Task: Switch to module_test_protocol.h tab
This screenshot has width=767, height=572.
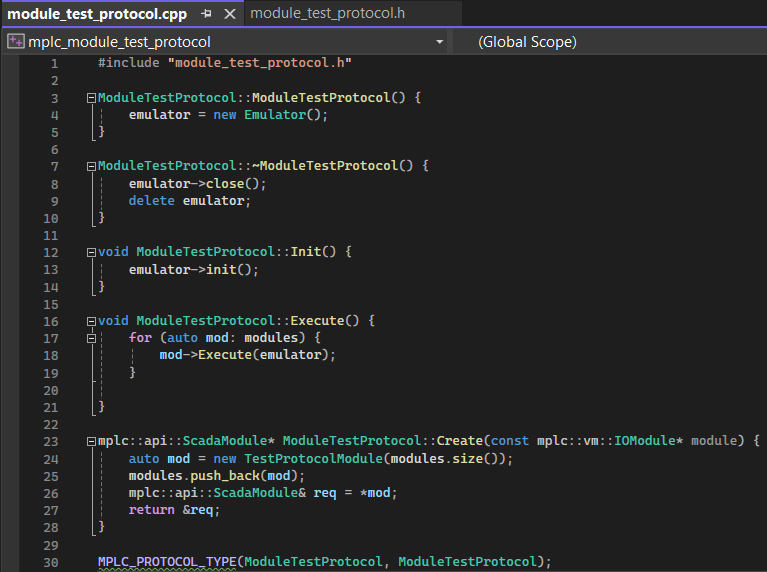Action: point(327,13)
